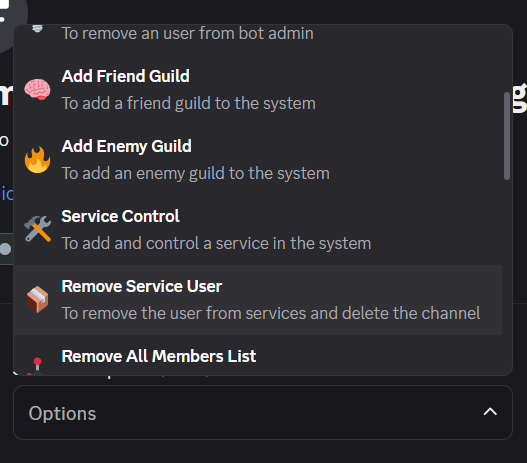Image resolution: width=527 pixels, height=463 pixels.
Task: Click the brain emoji beside Add Friend Guild
Action: pyautogui.click(x=37, y=90)
